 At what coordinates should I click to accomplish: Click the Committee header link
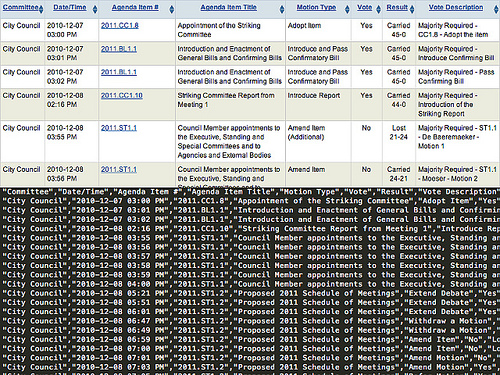(20, 7)
